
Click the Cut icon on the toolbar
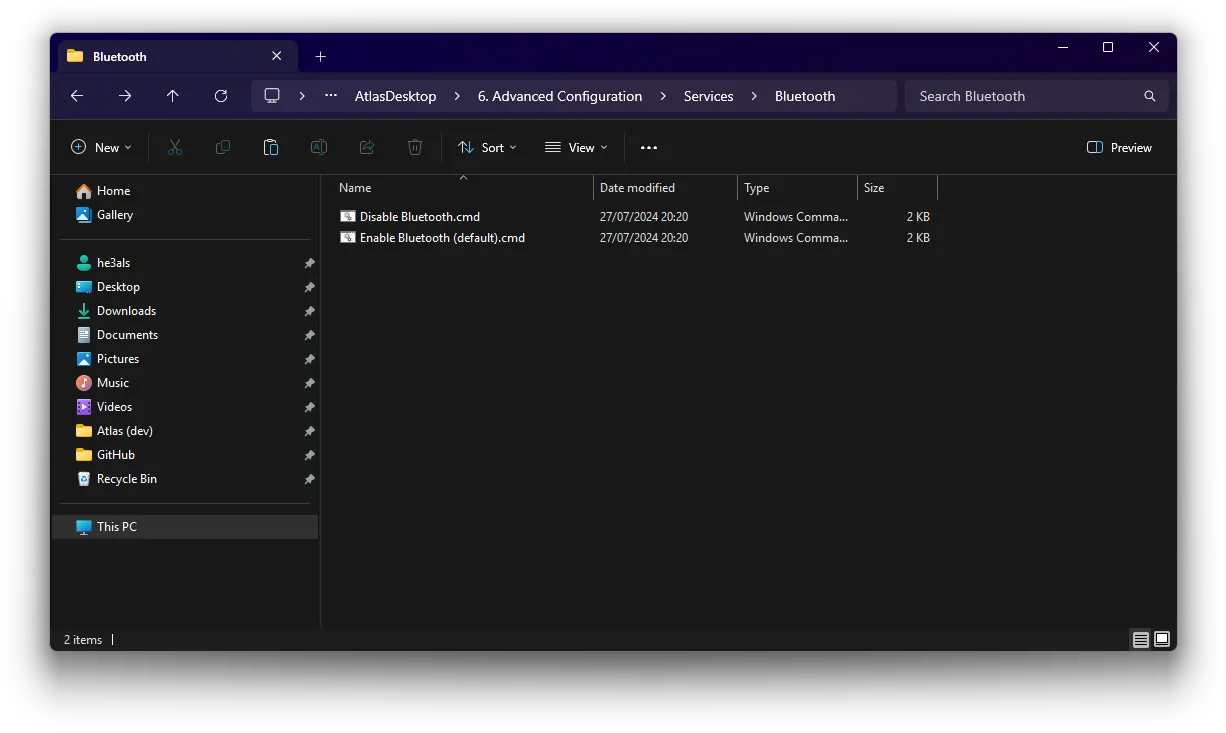(x=174, y=147)
